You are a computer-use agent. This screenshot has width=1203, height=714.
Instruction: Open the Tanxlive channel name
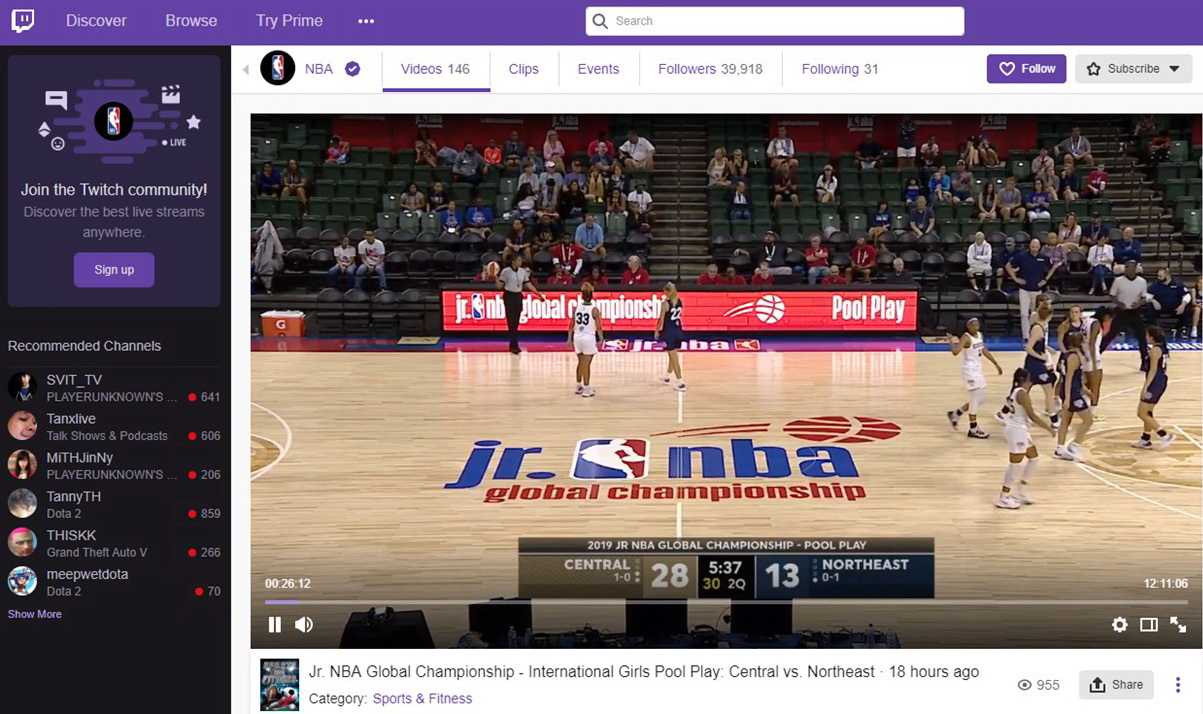point(71,419)
